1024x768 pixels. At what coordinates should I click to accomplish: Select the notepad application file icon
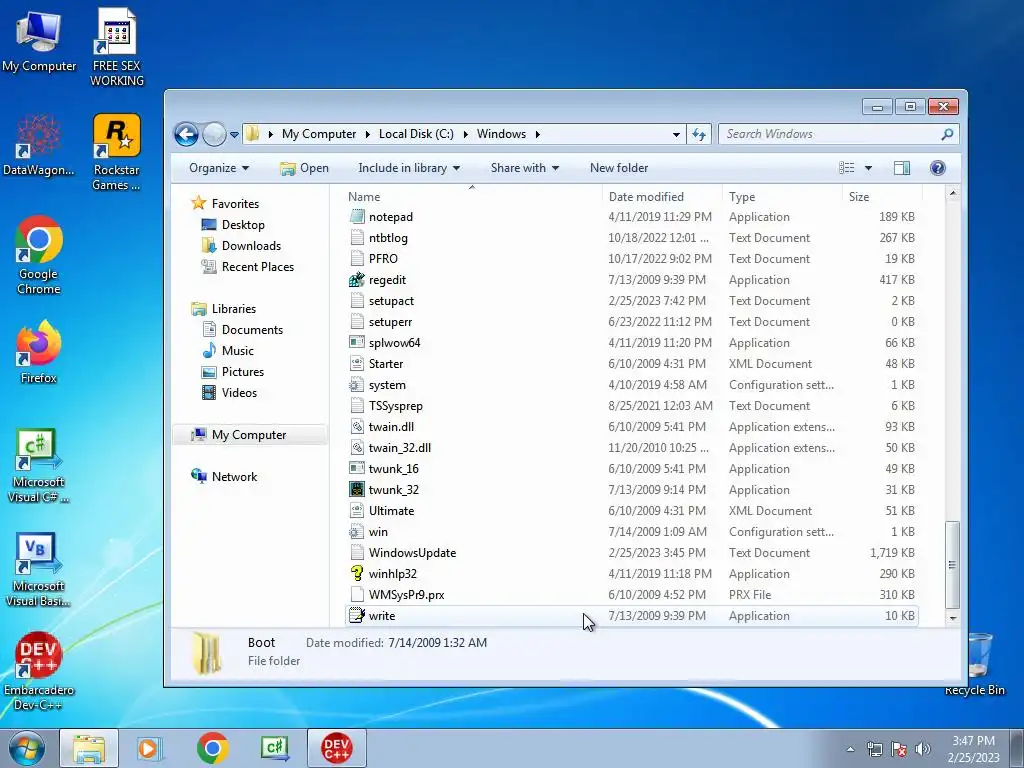(357, 217)
